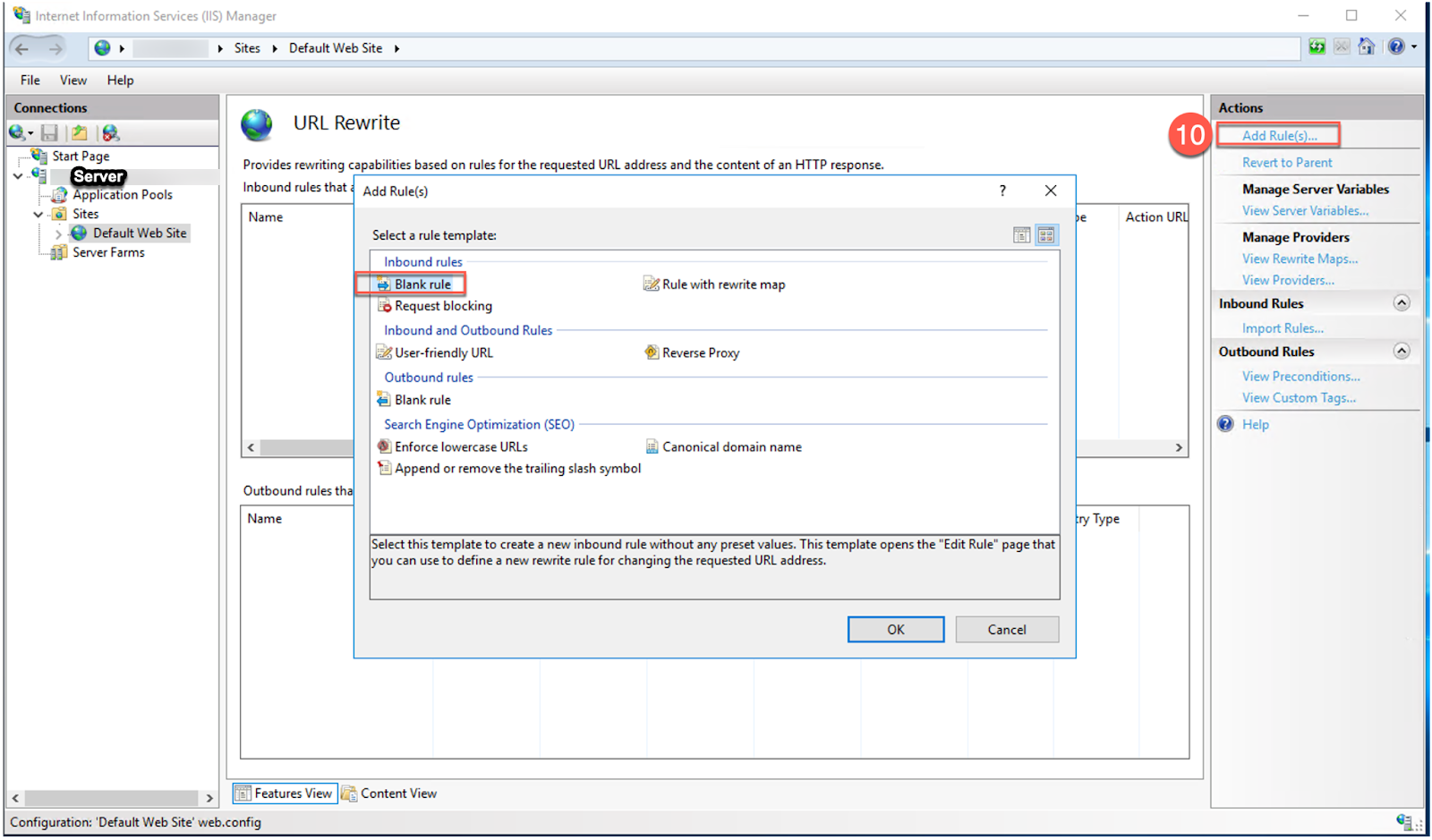The height and width of the screenshot is (840, 1432).
Task: Click Import Rules... link
Action: point(1283,328)
